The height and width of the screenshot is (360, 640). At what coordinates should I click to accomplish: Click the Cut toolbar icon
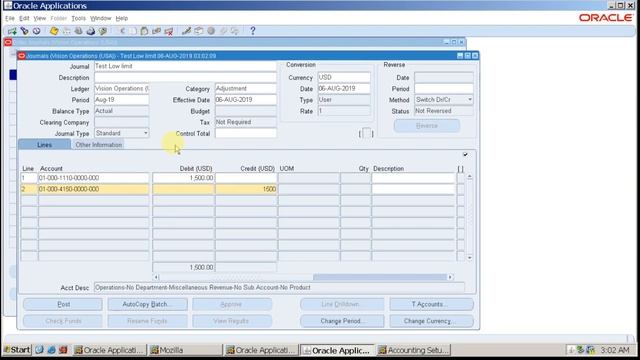[122, 31]
